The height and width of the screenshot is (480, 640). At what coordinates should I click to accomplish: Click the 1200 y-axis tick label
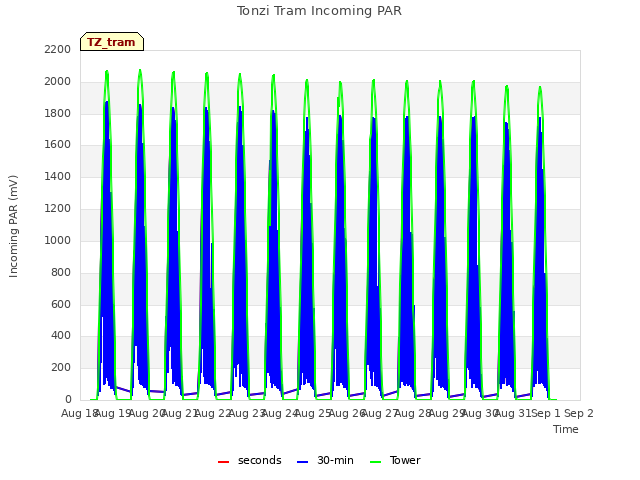(58, 209)
